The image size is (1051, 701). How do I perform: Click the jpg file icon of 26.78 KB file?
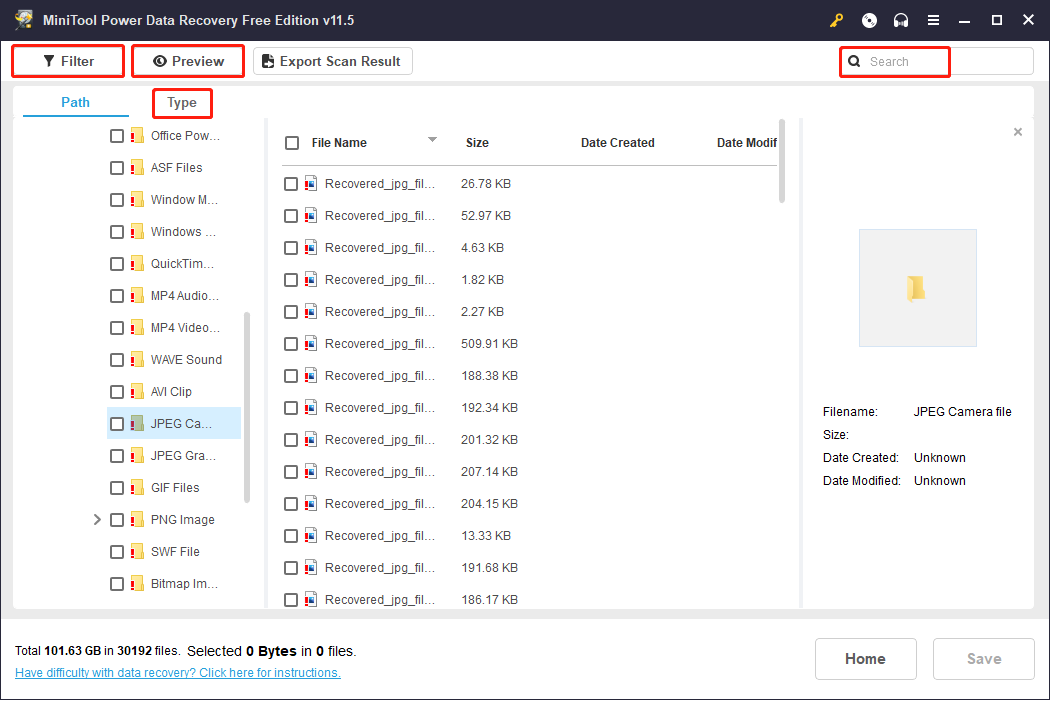pyautogui.click(x=310, y=184)
